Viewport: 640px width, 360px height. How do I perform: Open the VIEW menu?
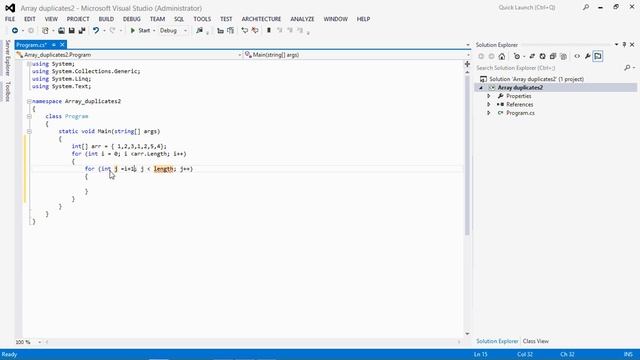pos(51,19)
